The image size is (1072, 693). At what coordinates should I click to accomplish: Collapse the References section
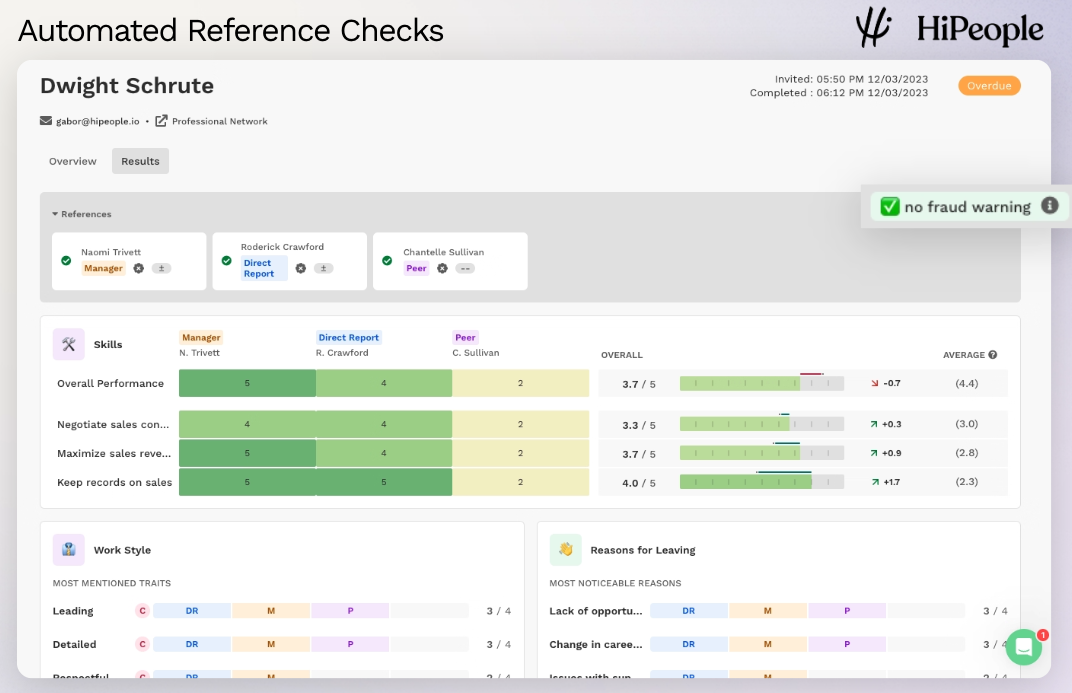pos(56,214)
